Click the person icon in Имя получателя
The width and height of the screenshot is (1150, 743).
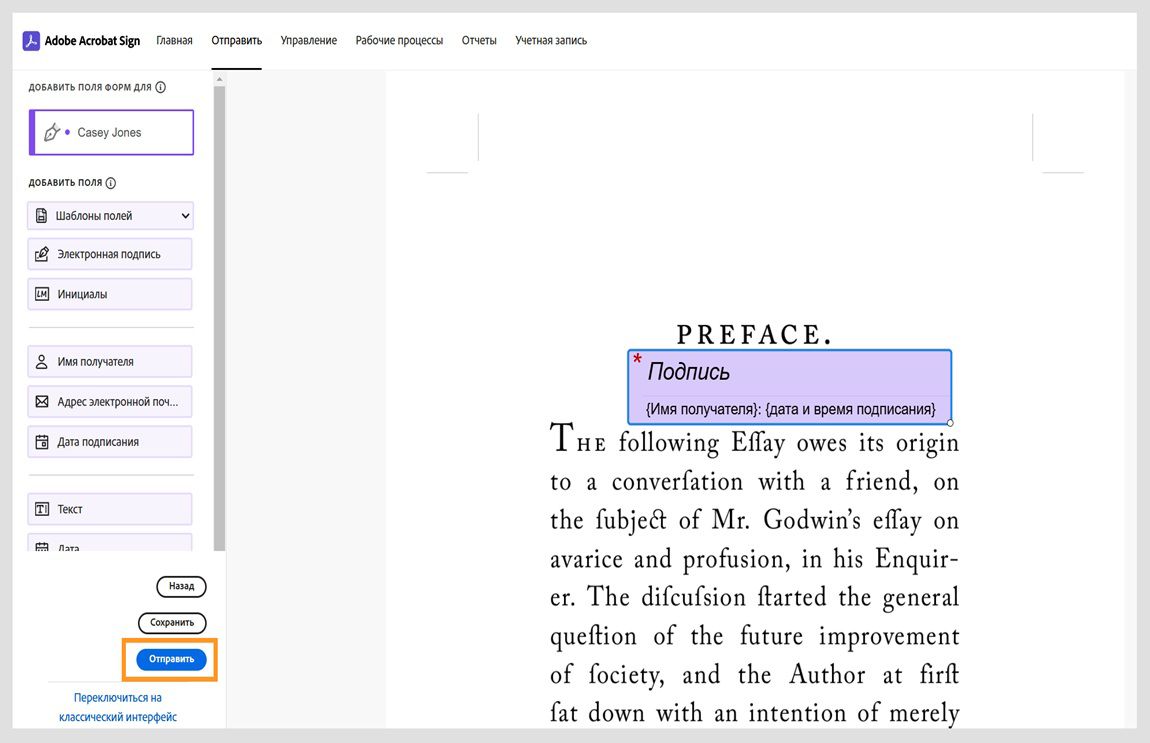click(x=42, y=362)
